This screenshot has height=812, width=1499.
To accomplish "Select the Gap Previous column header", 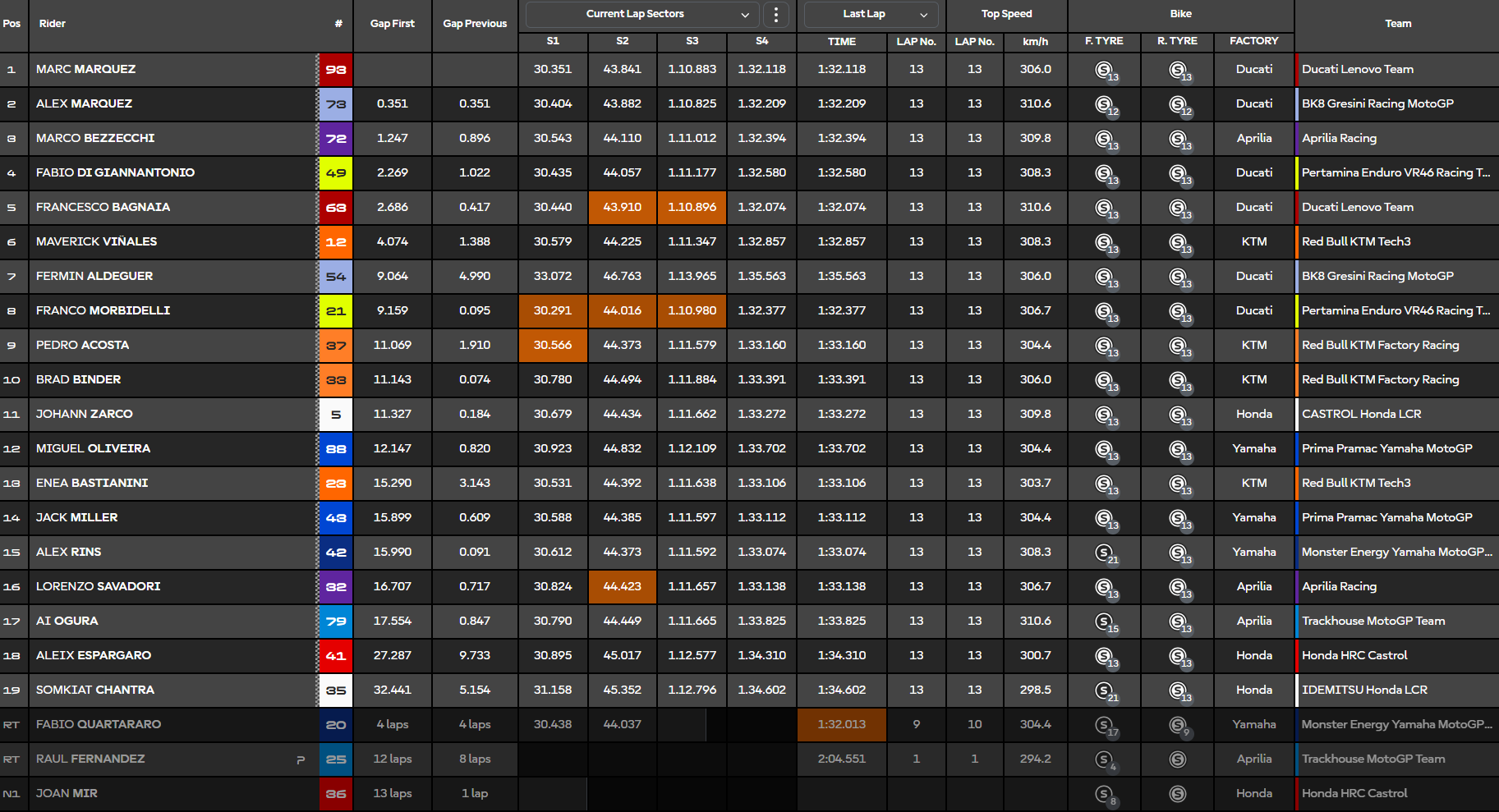I will coord(475,24).
